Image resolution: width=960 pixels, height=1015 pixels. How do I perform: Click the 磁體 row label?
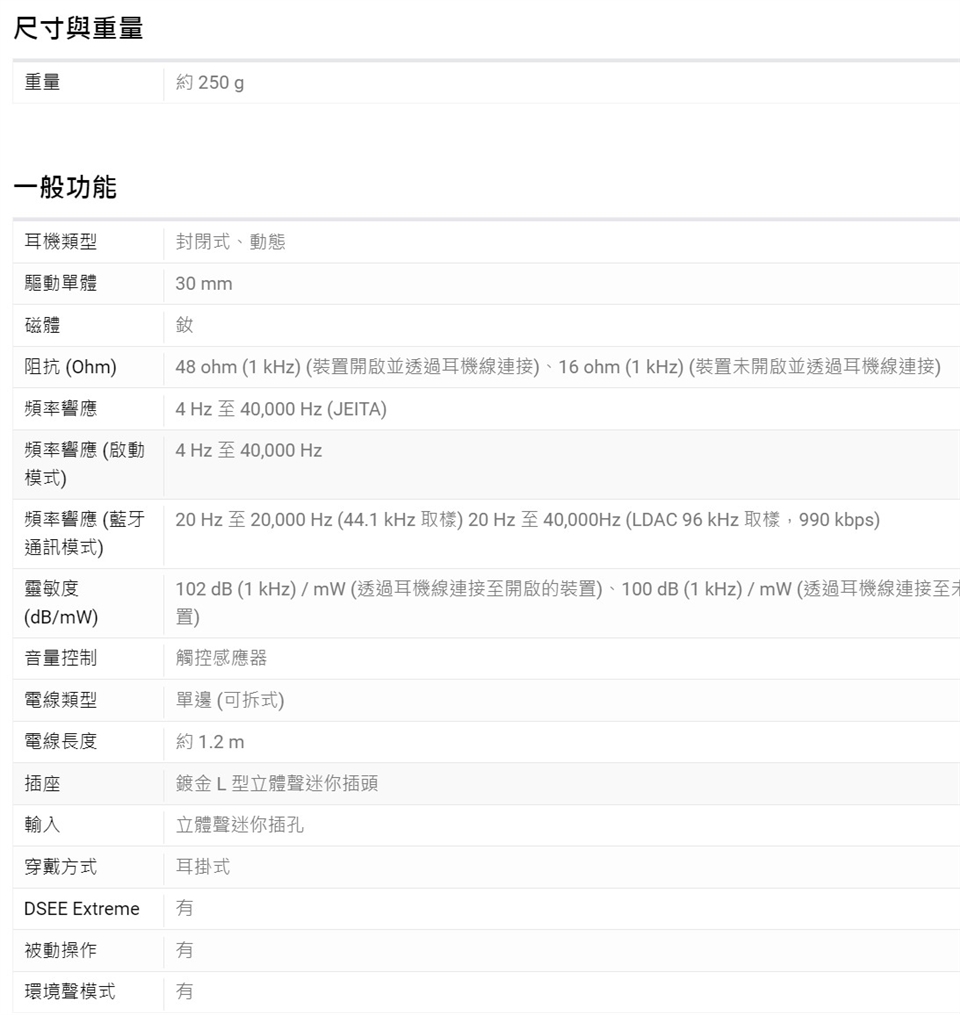[x=42, y=325]
